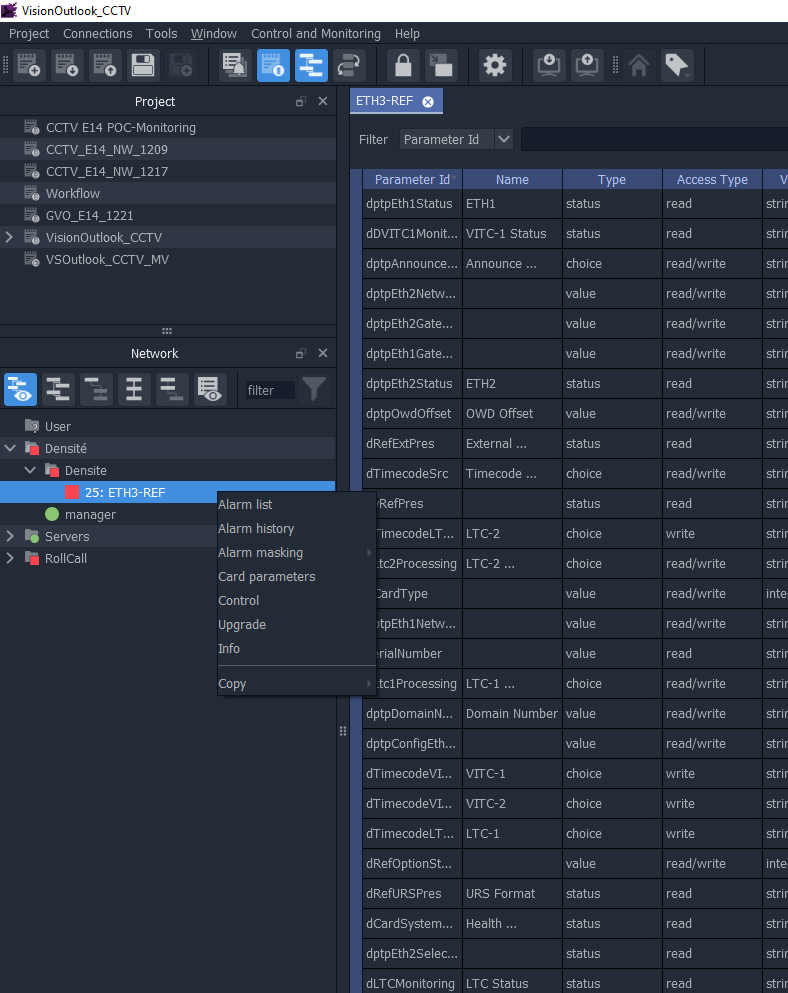This screenshot has width=788, height=993.
Task: Click the lock icon in the toolbar
Action: [403, 66]
